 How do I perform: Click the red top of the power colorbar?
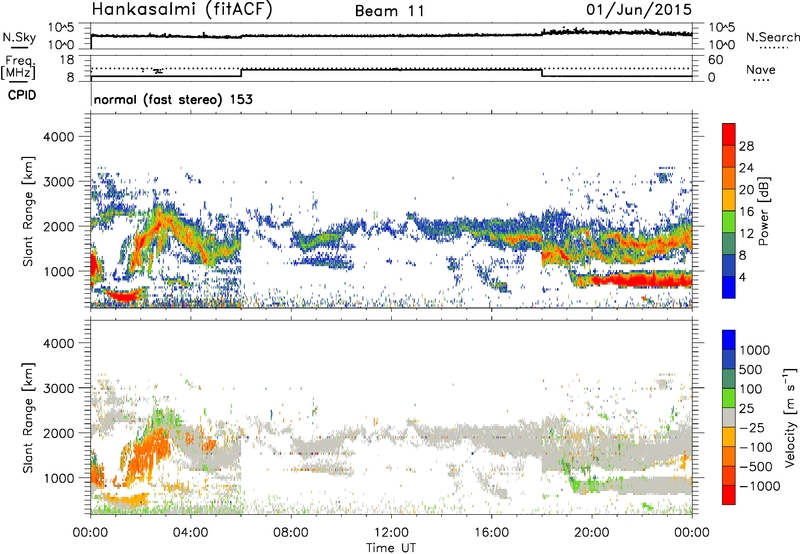[729, 135]
